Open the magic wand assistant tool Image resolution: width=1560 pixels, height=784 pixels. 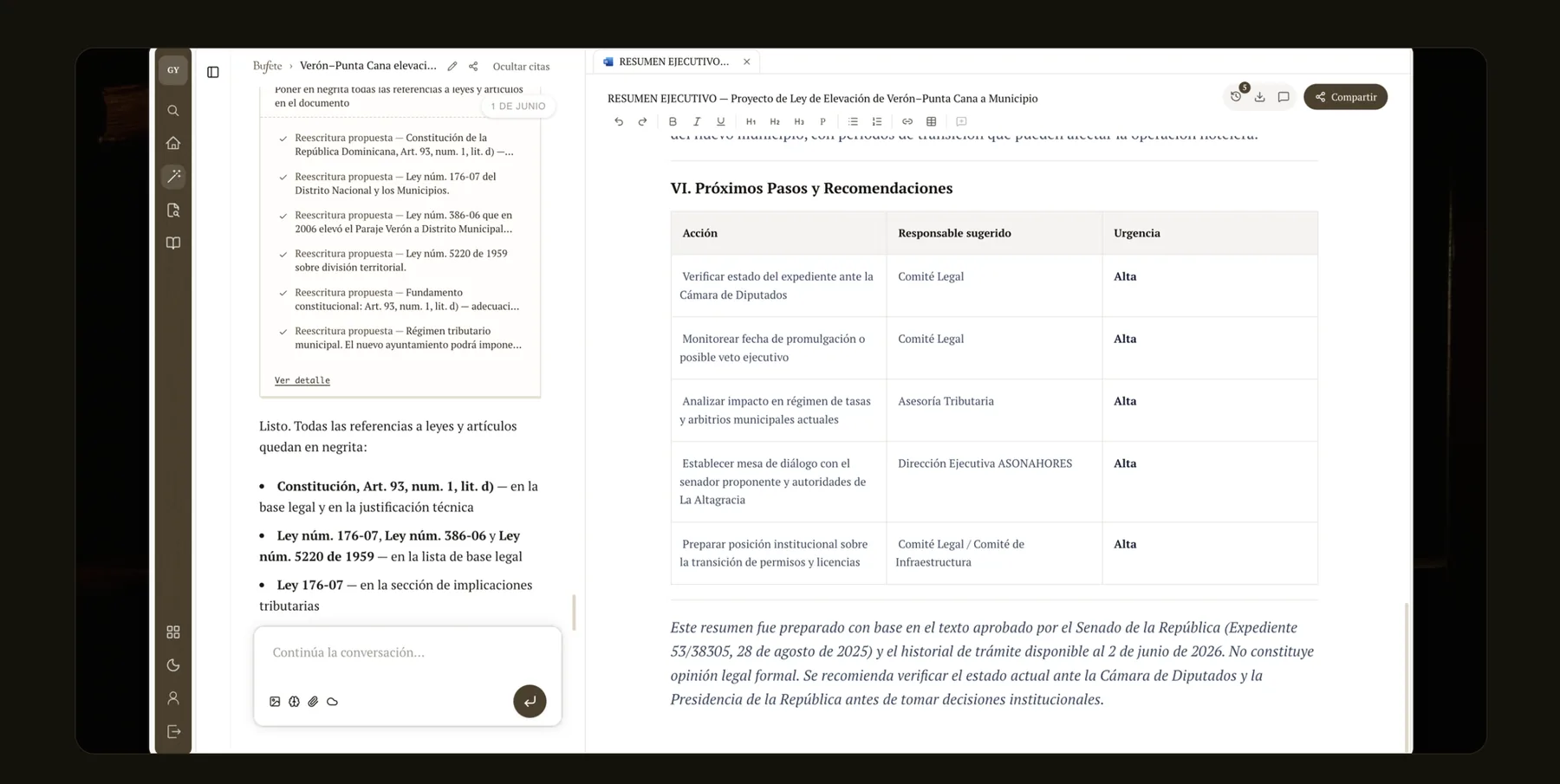point(173,176)
